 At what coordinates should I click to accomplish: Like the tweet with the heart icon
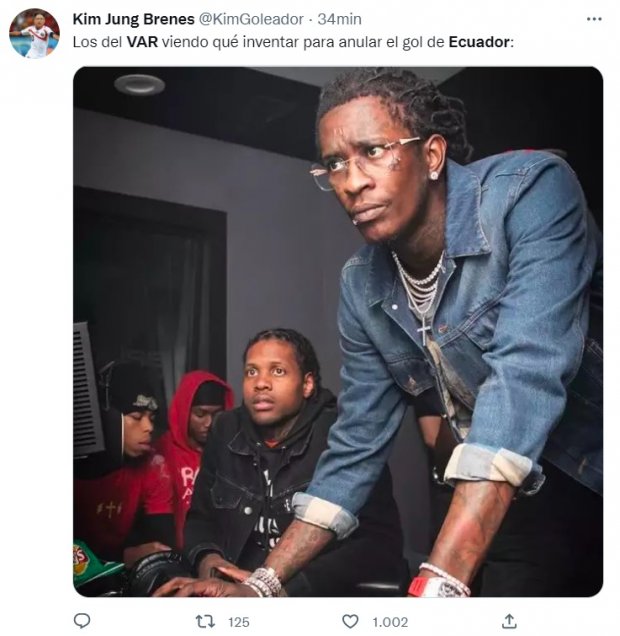coord(350,621)
